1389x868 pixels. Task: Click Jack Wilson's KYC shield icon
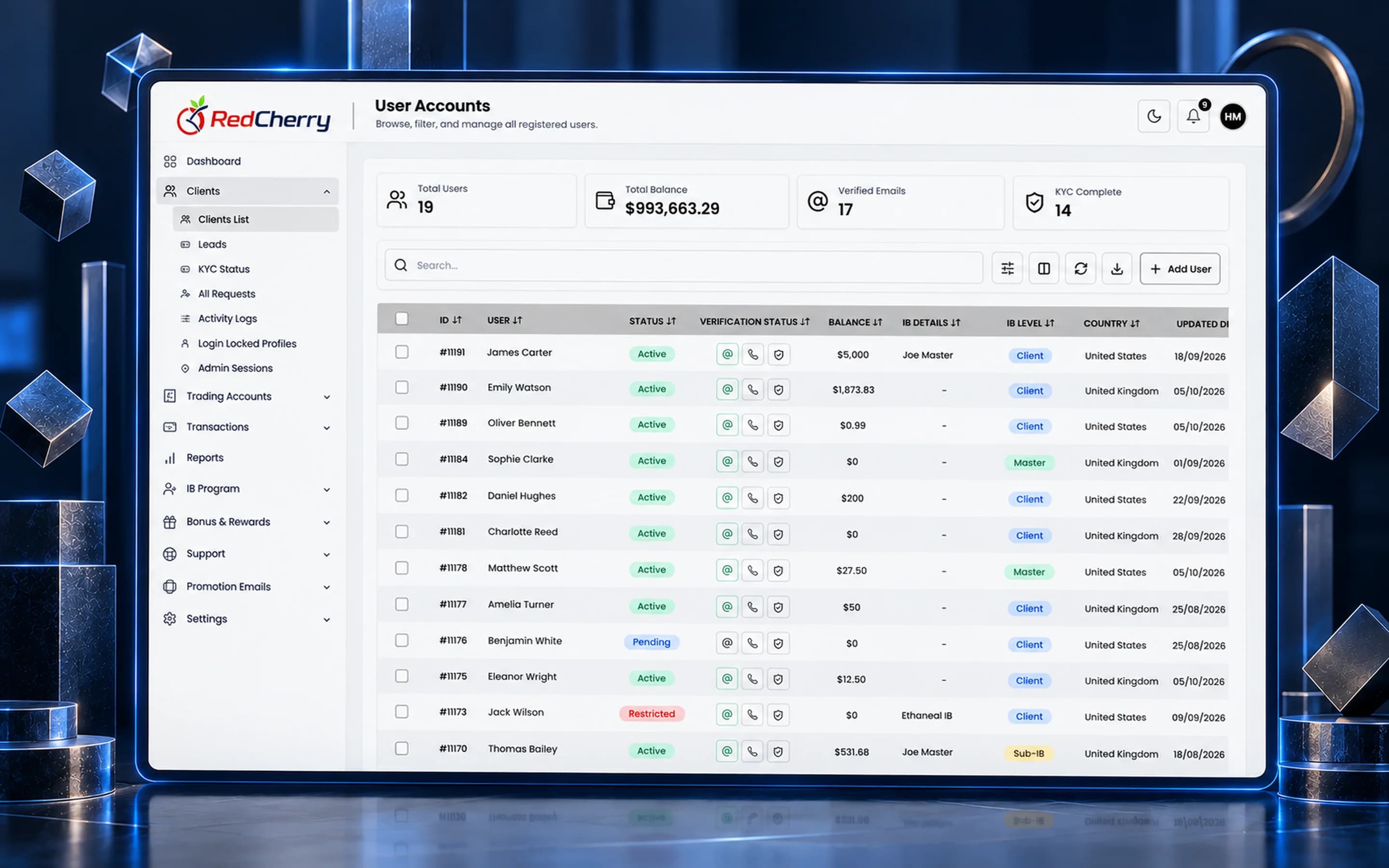coord(778,715)
